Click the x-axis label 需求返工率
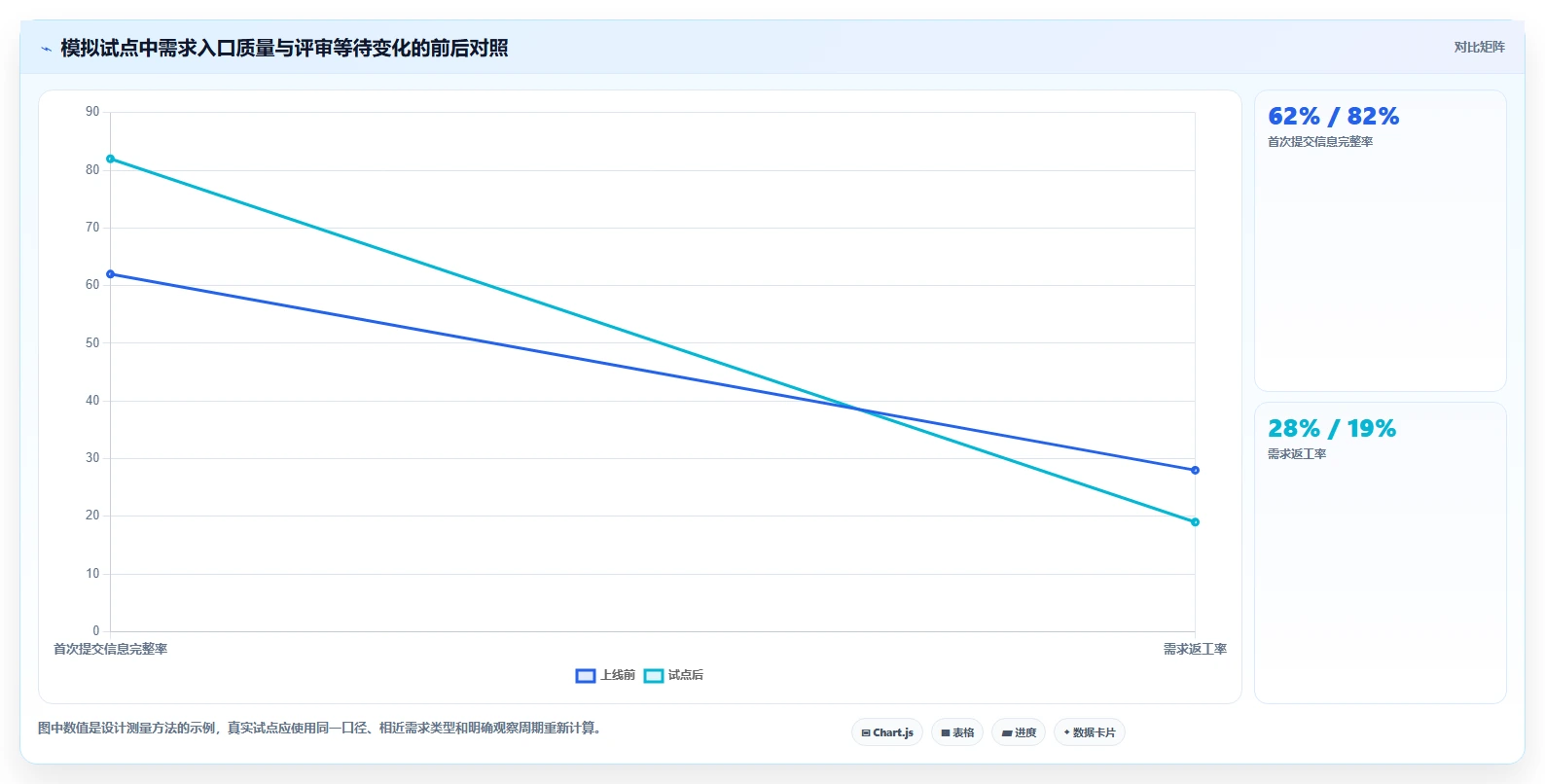 point(1195,649)
